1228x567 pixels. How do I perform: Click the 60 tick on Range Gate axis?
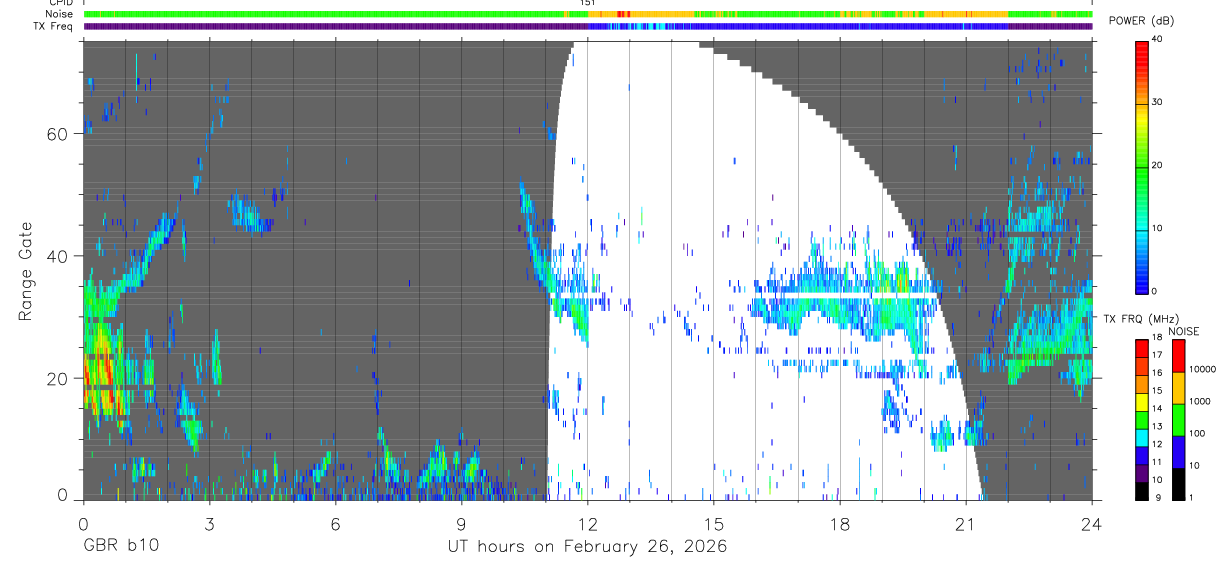pos(58,134)
